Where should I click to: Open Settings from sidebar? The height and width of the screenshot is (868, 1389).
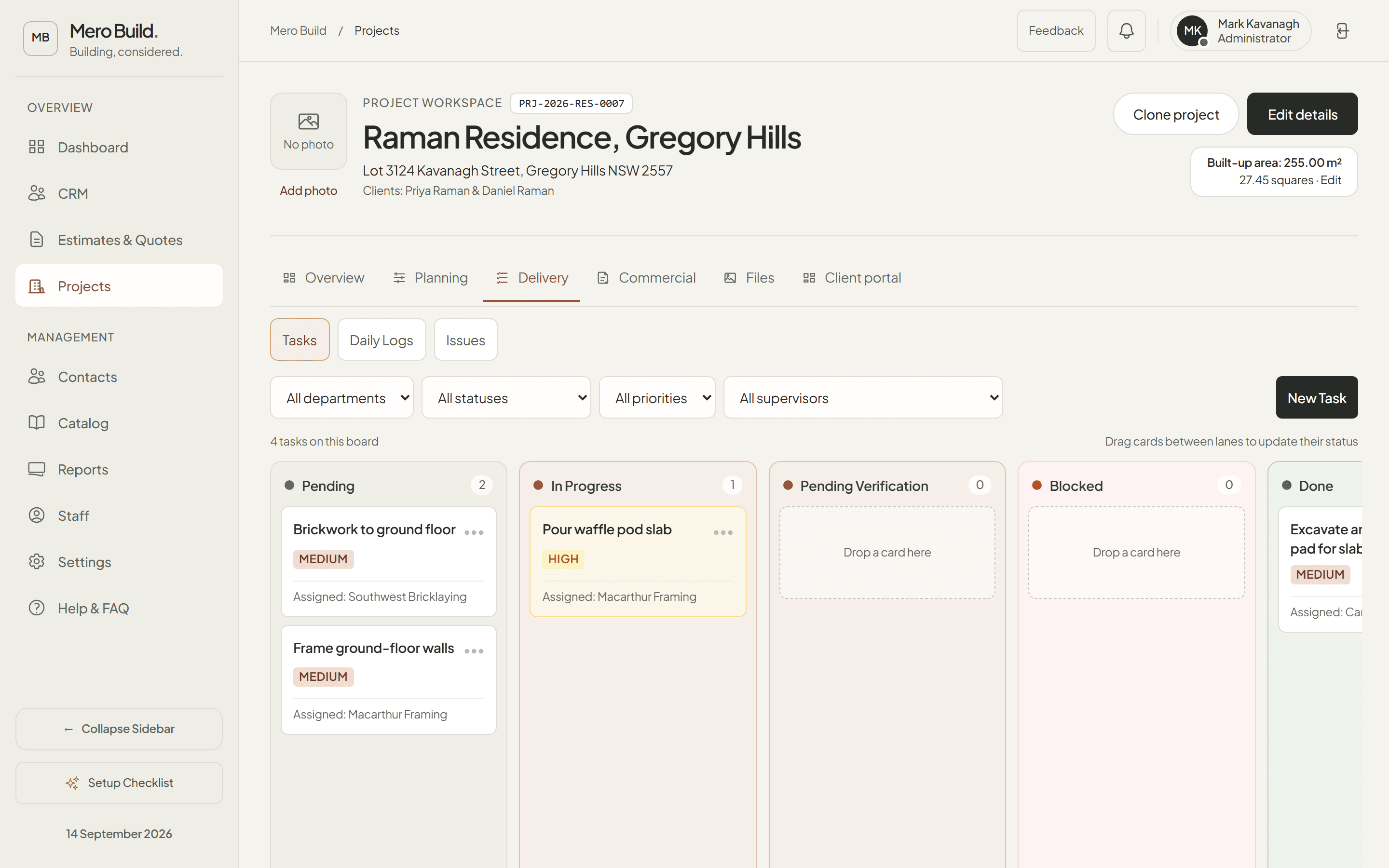[119, 561]
